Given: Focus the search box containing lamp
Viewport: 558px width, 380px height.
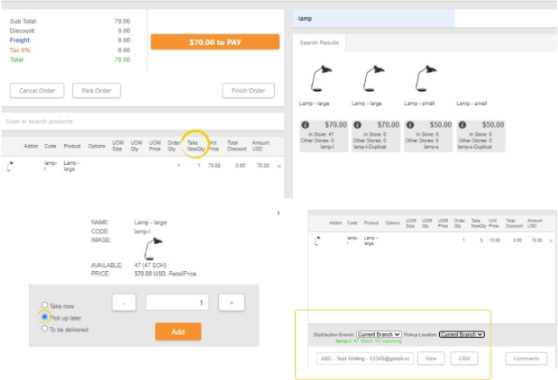Looking at the screenshot, I should 374,19.
